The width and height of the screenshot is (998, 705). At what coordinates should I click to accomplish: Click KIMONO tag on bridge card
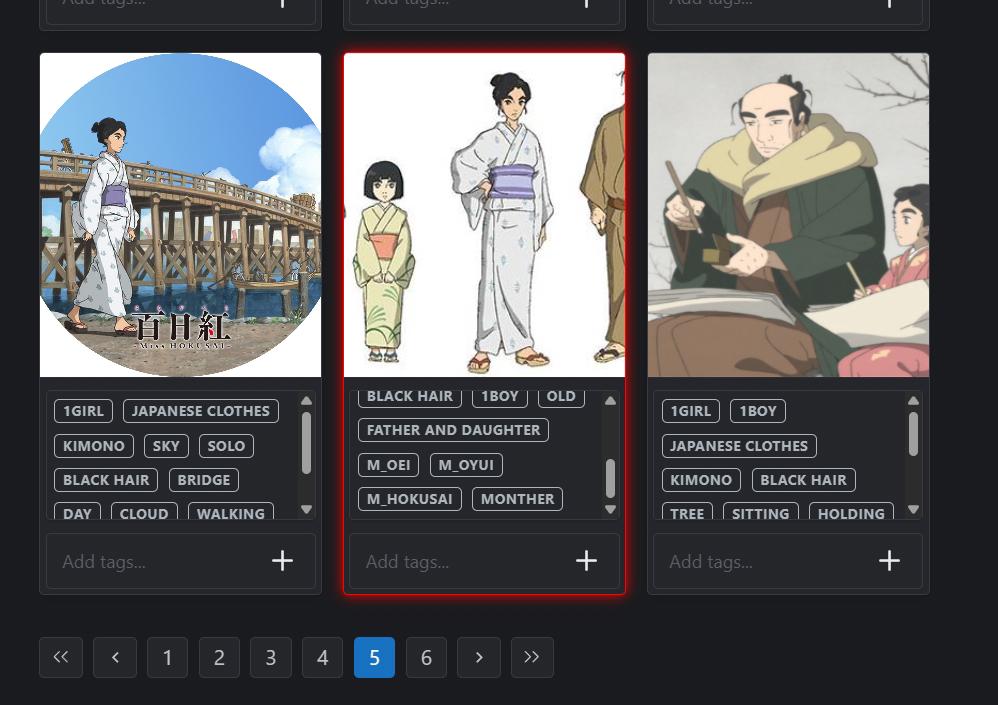click(x=94, y=446)
